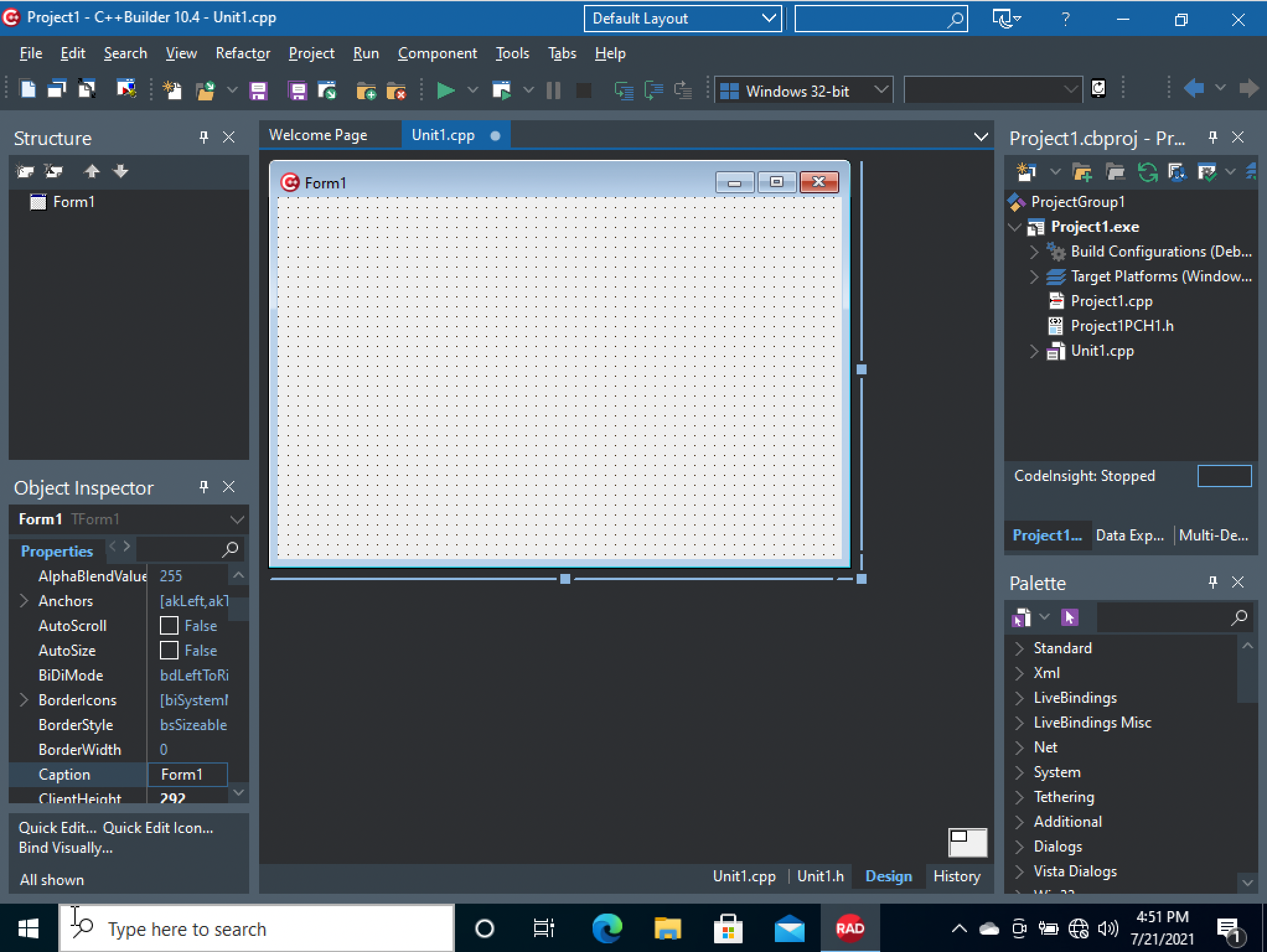Click the Forward navigation arrow

[x=1249, y=88]
